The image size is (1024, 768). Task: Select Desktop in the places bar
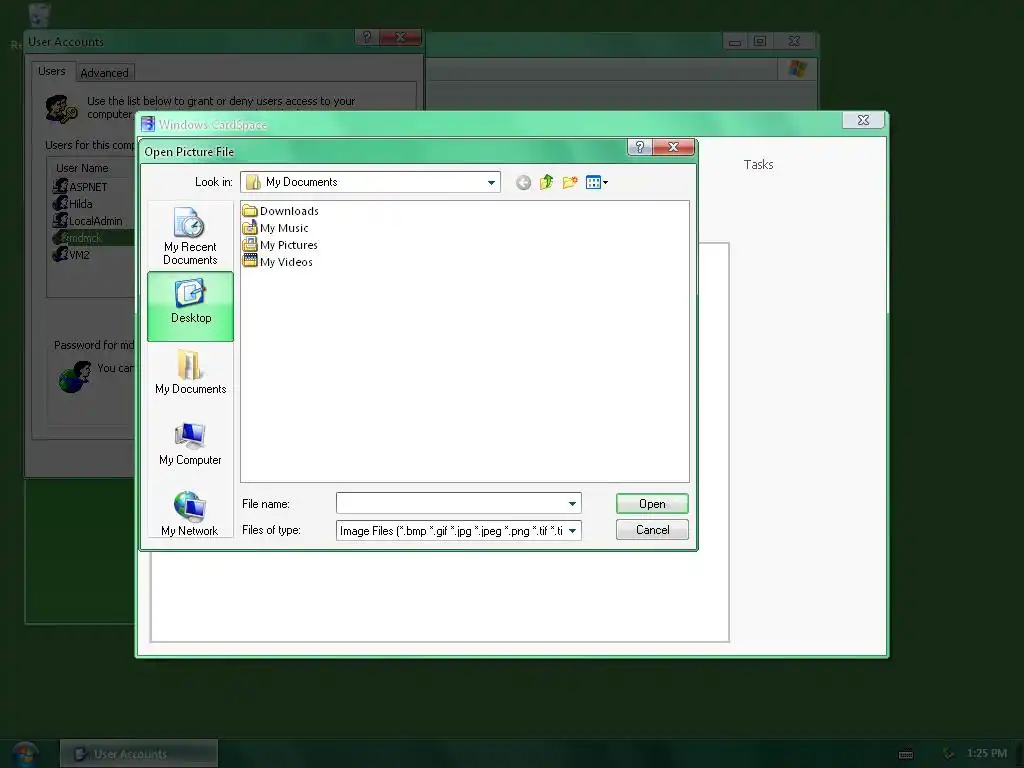(190, 306)
